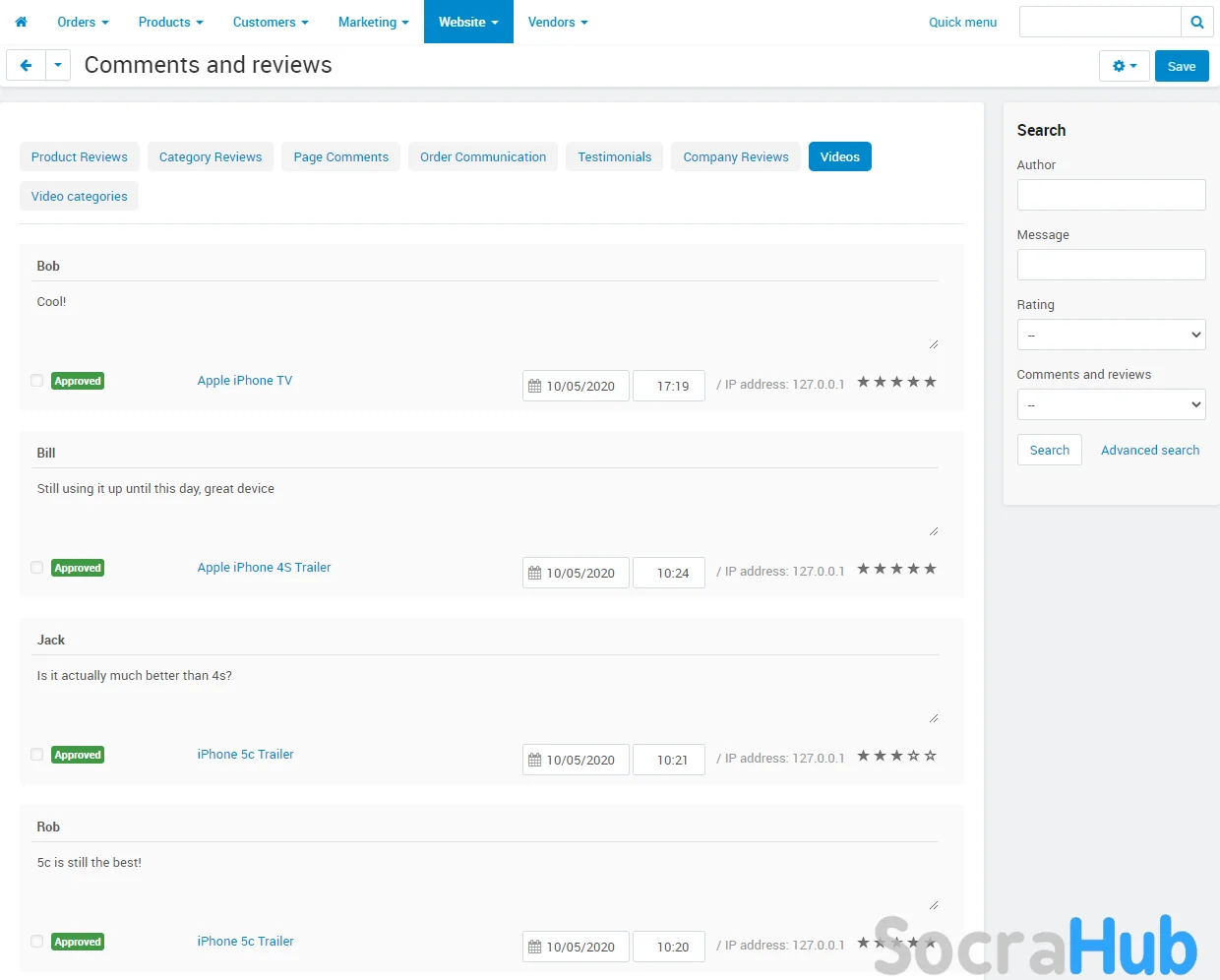Open the calendar icon for Bob's review date

pyautogui.click(x=535, y=387)
